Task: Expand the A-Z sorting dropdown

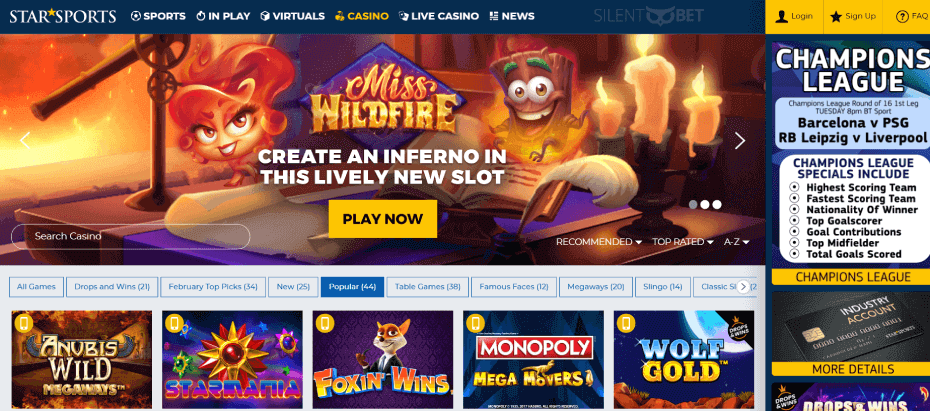Action: point(737,242)
